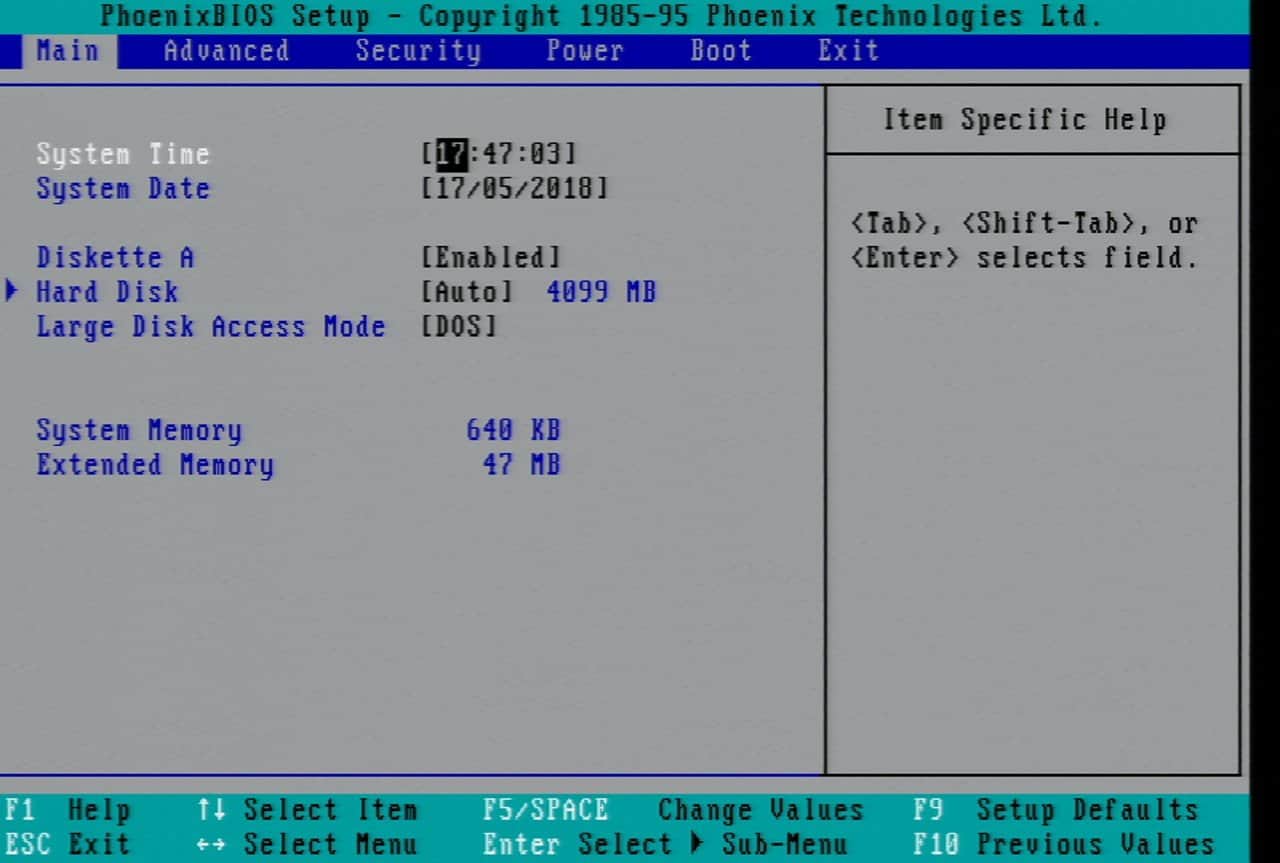Click the System Date label
The width and height of the screenshot is (1280, 863).
click(123, 188)
